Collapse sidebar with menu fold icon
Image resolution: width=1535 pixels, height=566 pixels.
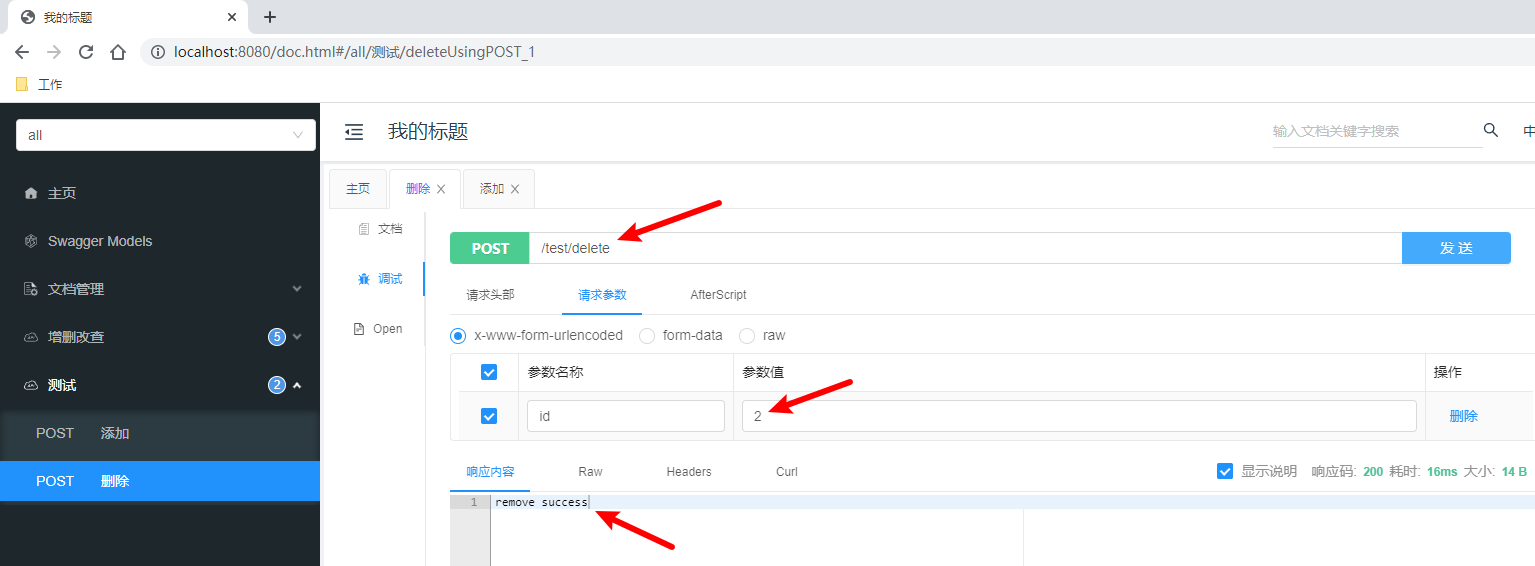tap(354, 132)
